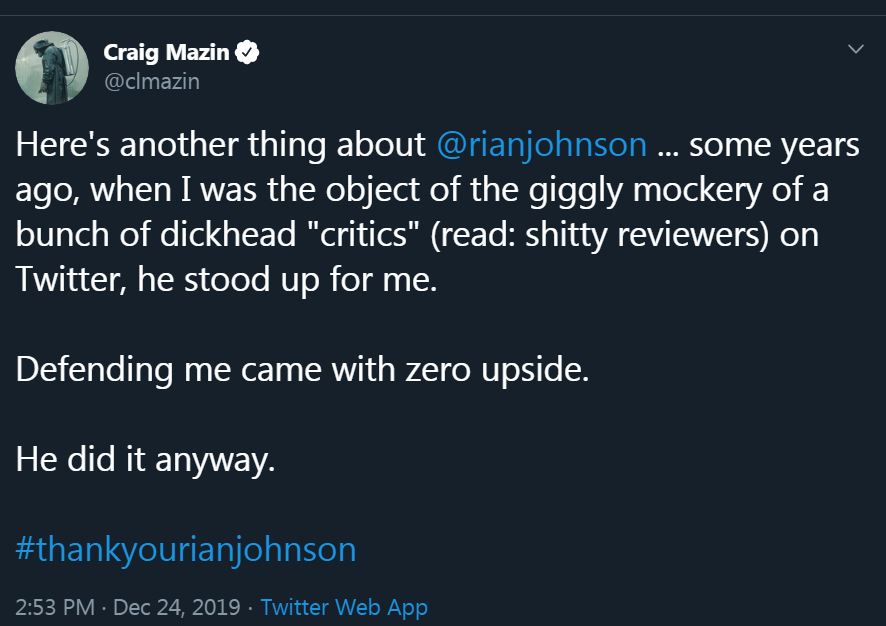Click the text "Twitter, he stood up for me."
This screenshot has width=886, height=626.
(x=227, y=280)
